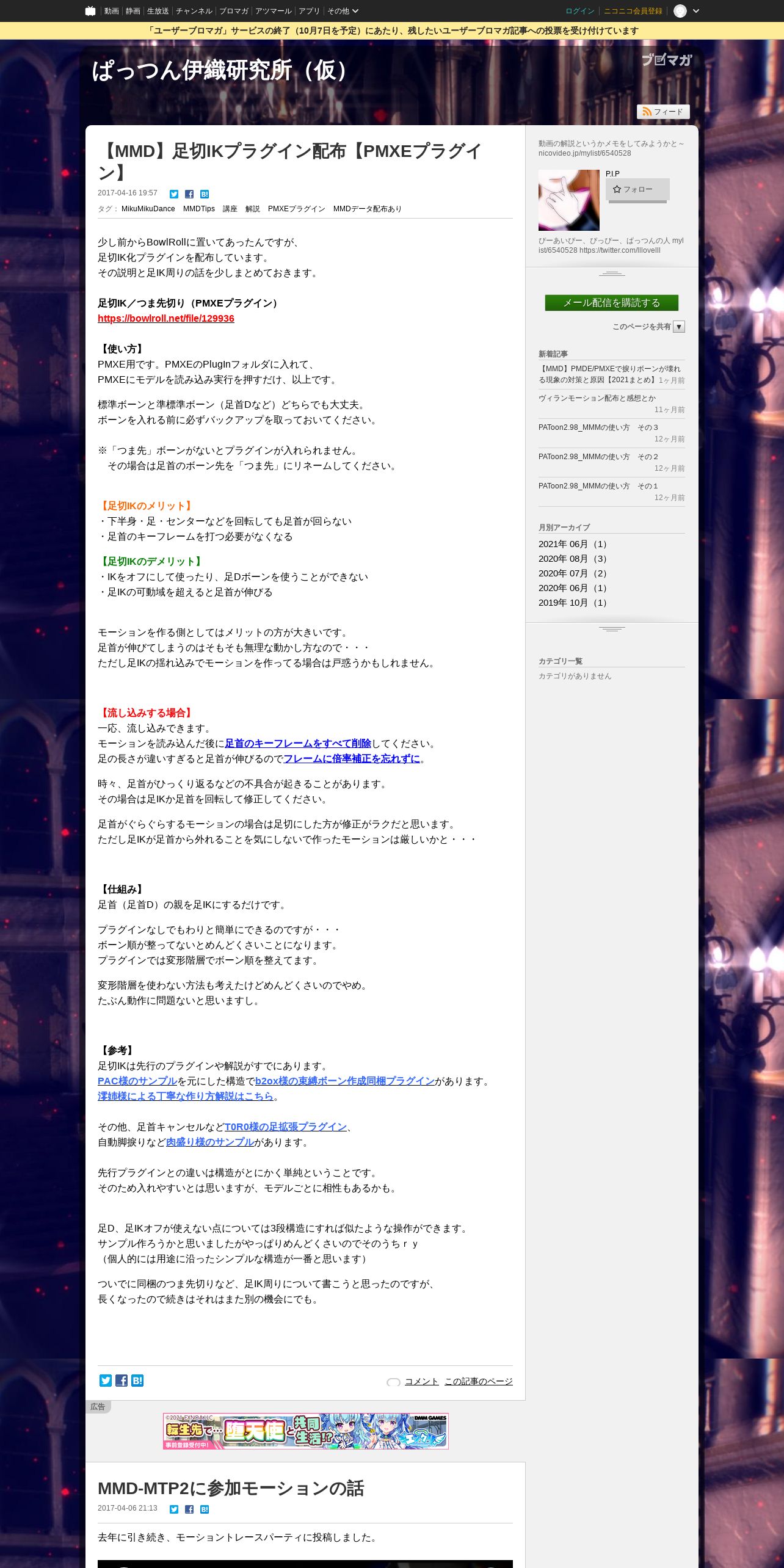784x1568 pixels.
Task: Open the その他 dropdown menu
Action: pos(343,11)
